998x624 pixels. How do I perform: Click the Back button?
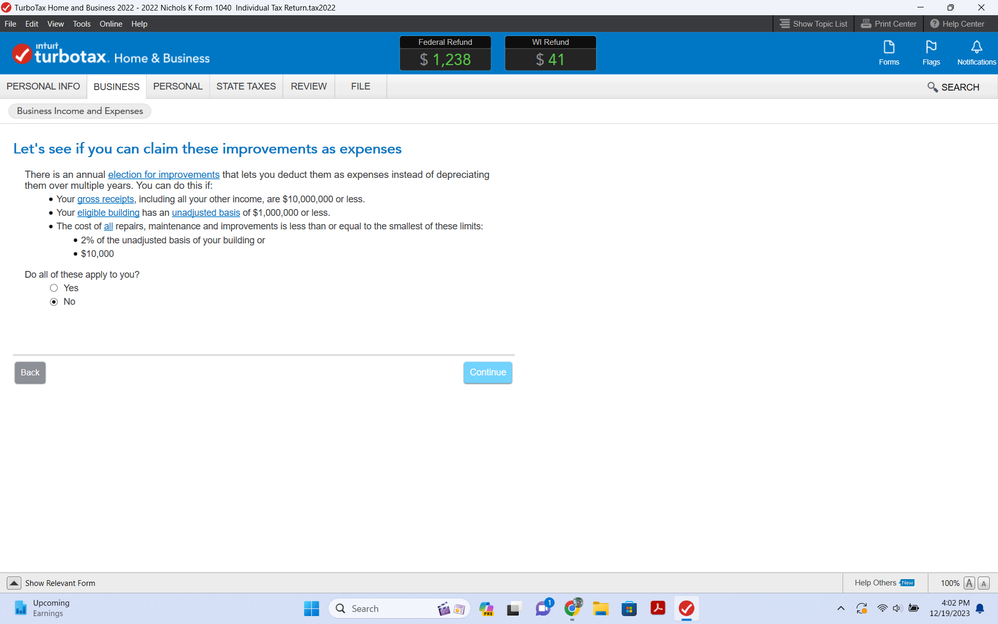[30, 372]
